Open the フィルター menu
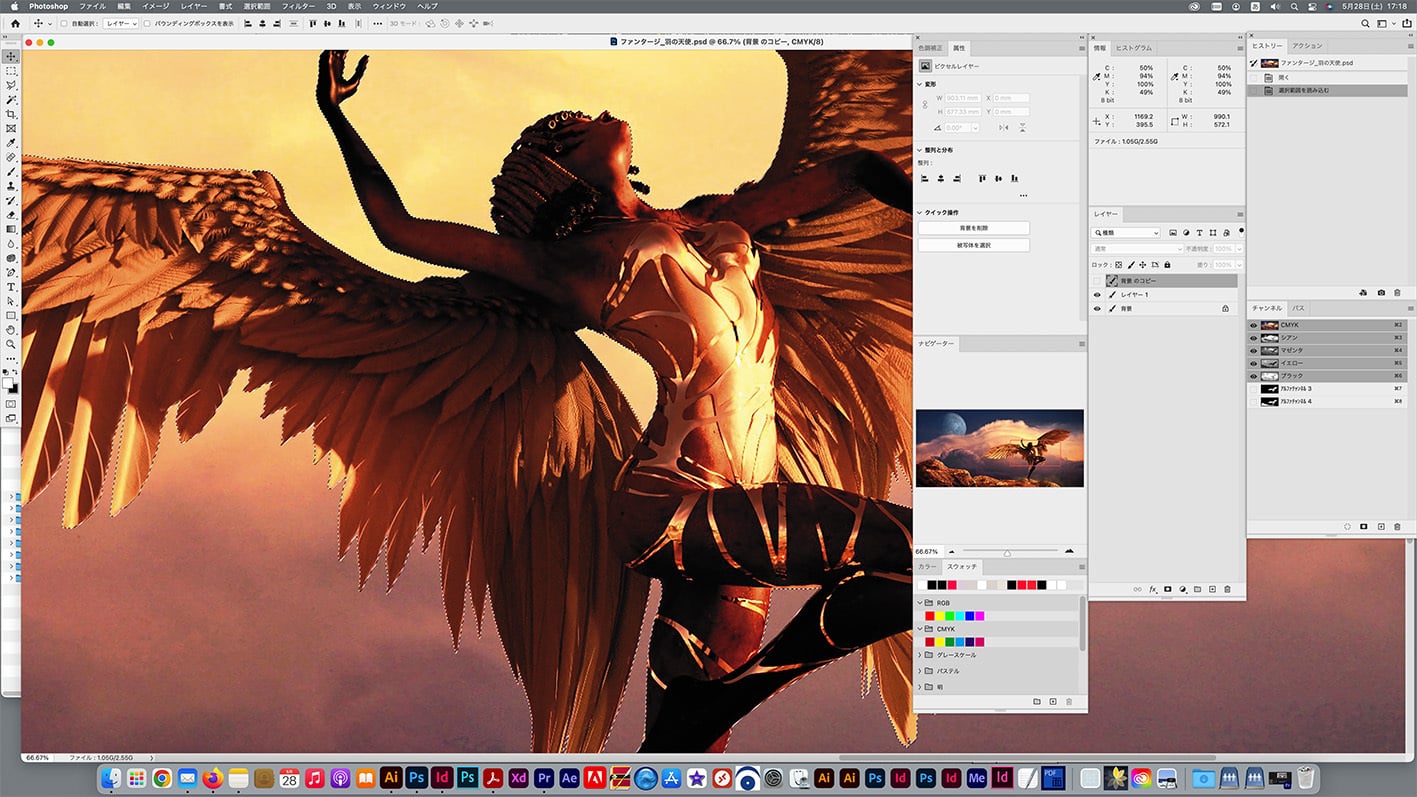This screenshot has width=1417, height=797. pyautogui.click(x=298, y=6)
